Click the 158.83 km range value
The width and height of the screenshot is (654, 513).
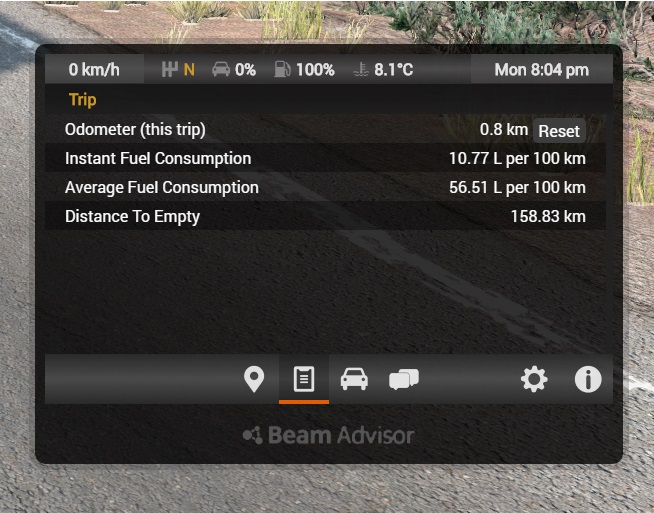click(548, 216)
